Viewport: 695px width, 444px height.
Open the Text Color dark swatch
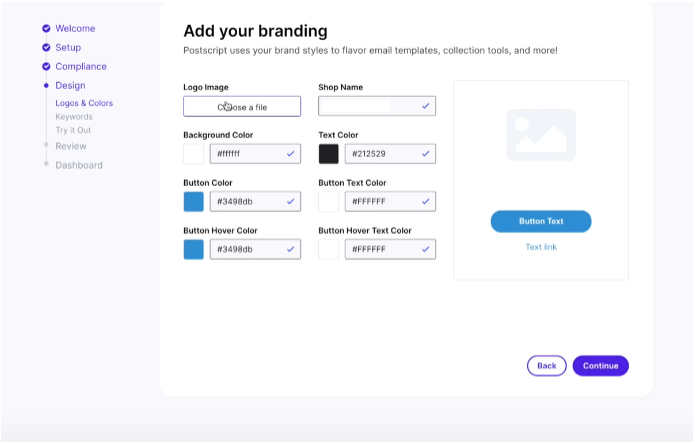[x=328, y=154]
